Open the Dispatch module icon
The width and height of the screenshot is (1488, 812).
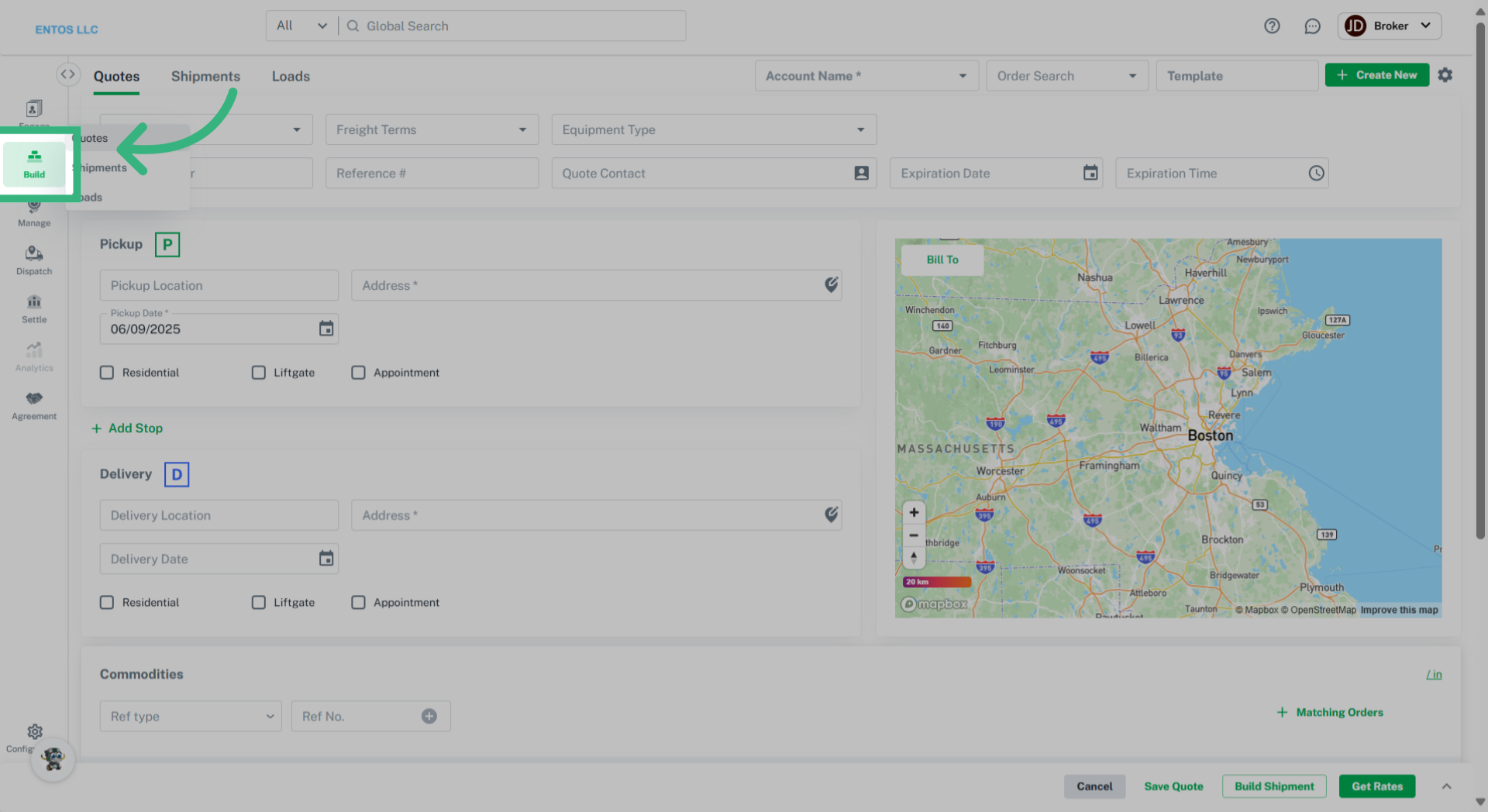[x=34, y=254]
